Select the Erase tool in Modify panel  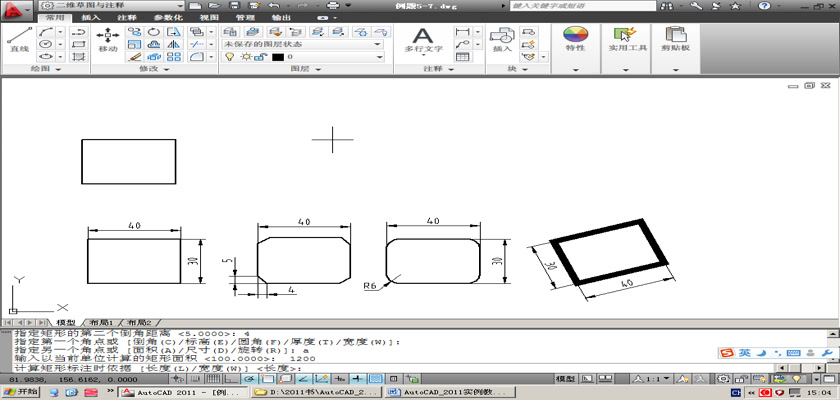134,56
